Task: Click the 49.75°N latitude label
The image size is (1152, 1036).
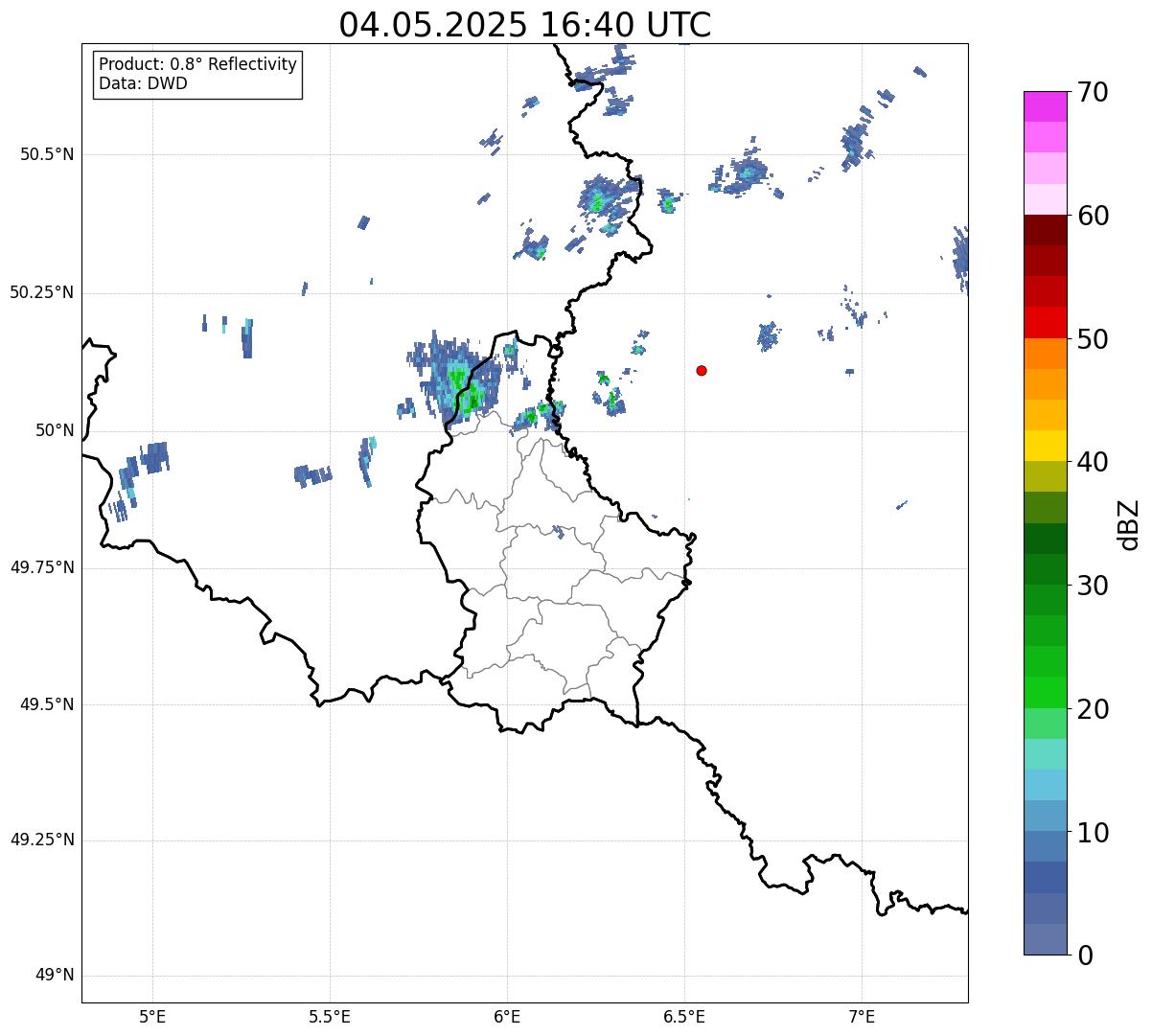Action: pos(42,567)
